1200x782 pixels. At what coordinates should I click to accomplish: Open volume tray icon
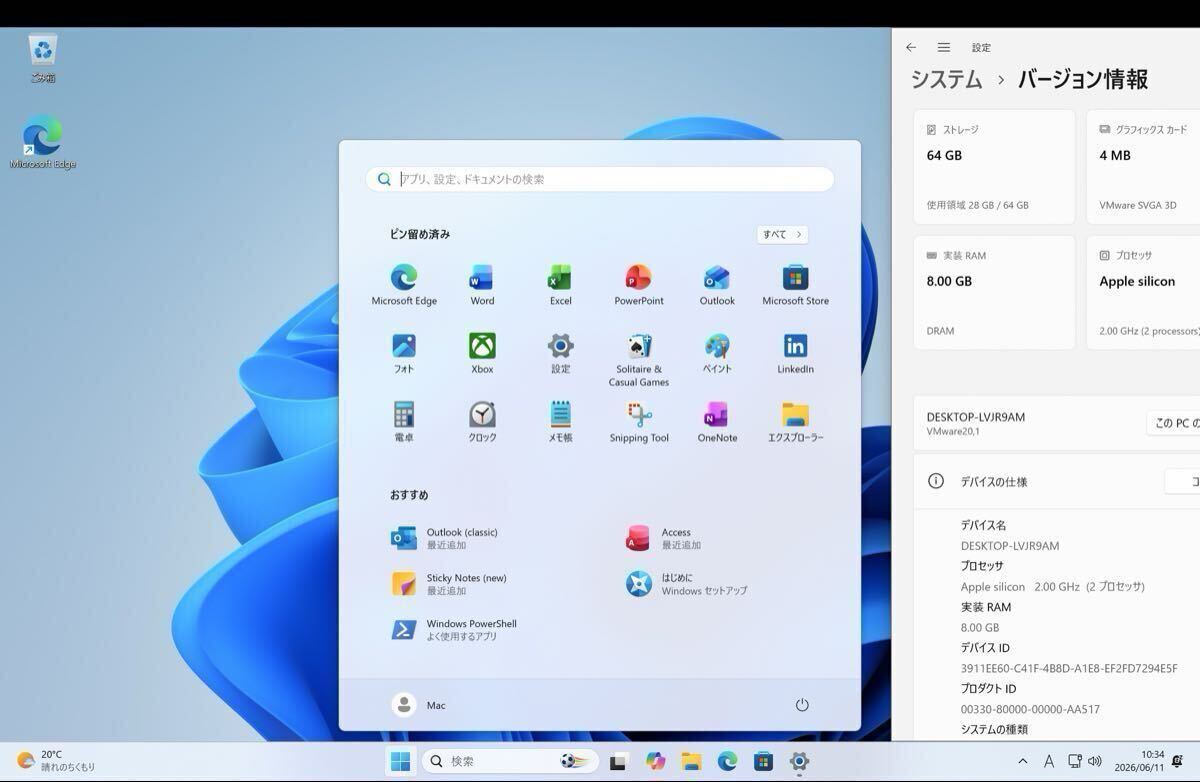click(1095, 762)
